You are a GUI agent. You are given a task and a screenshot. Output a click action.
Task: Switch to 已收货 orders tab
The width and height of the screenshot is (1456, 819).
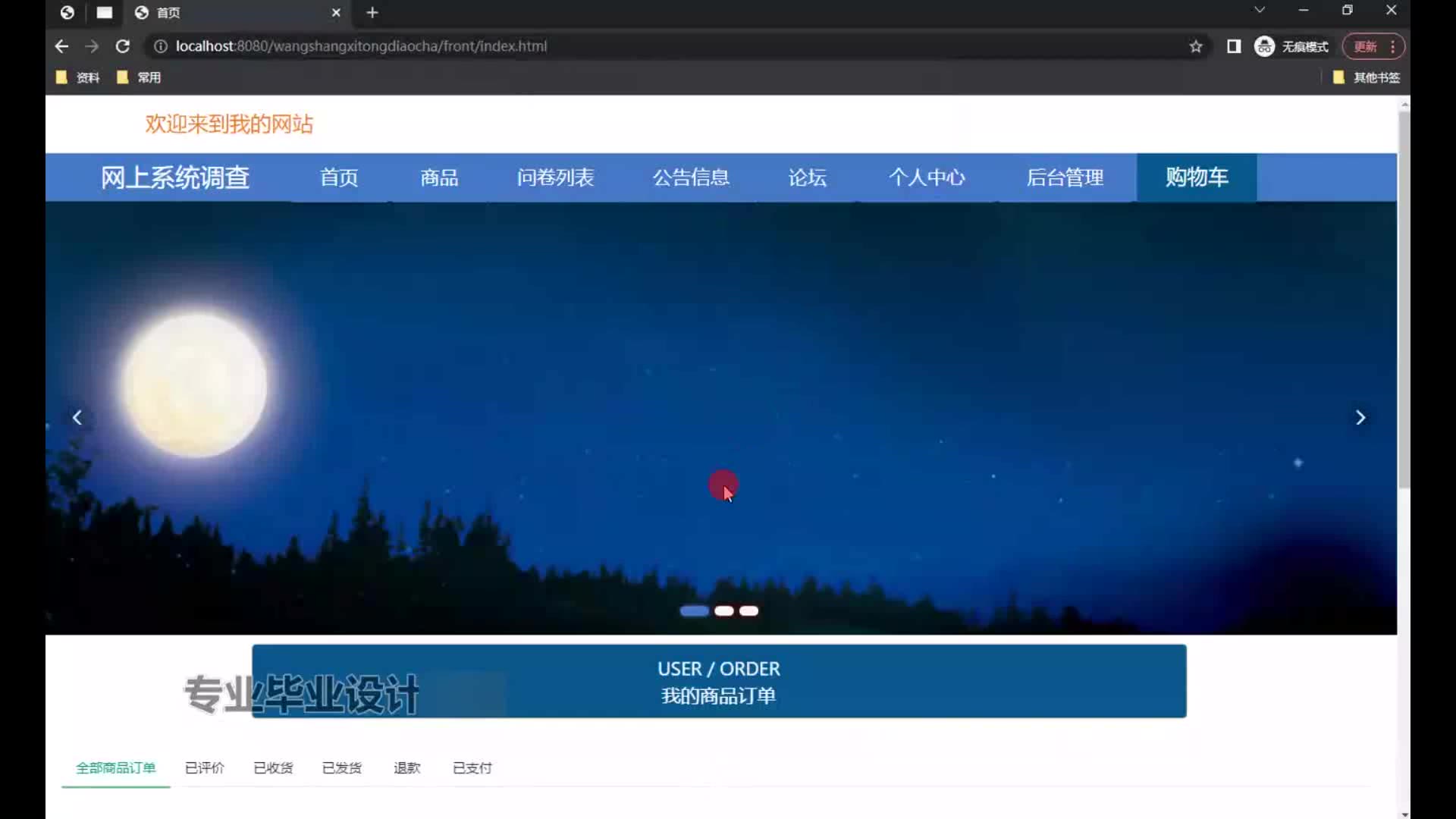coord(273,768)
